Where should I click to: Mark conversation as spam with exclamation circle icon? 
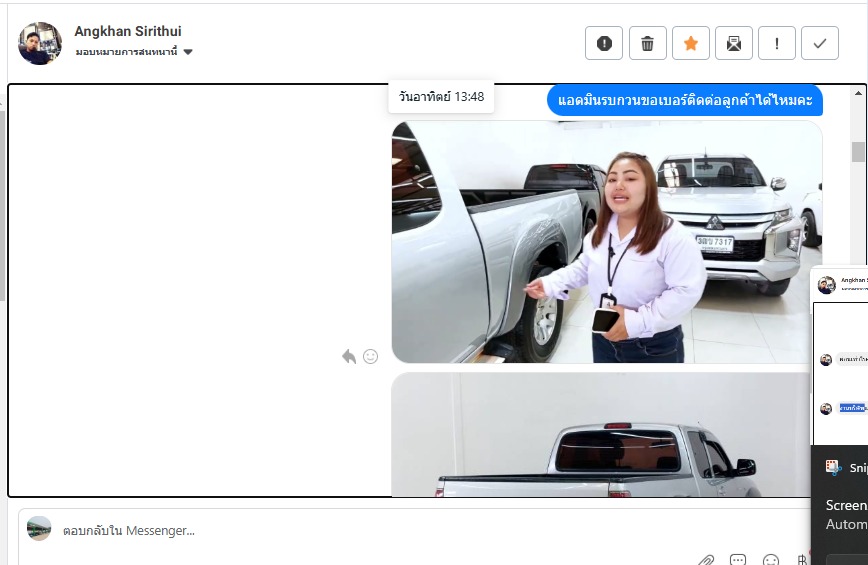click(604, 43)
